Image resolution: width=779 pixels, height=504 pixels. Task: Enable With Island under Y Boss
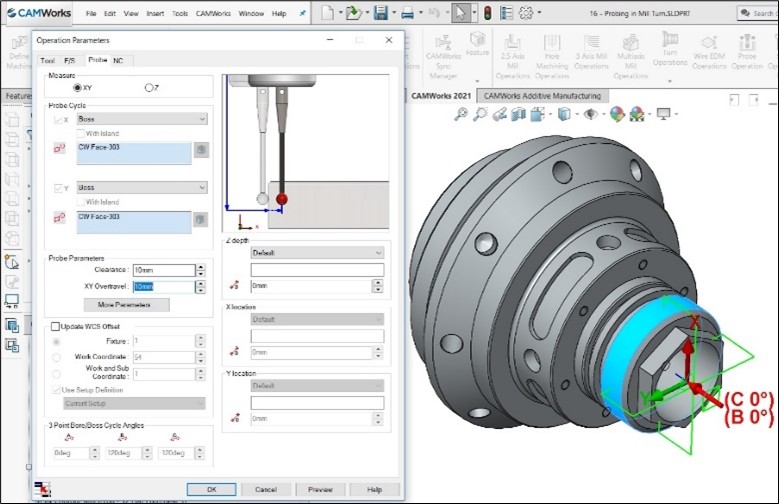coord(80,202)
